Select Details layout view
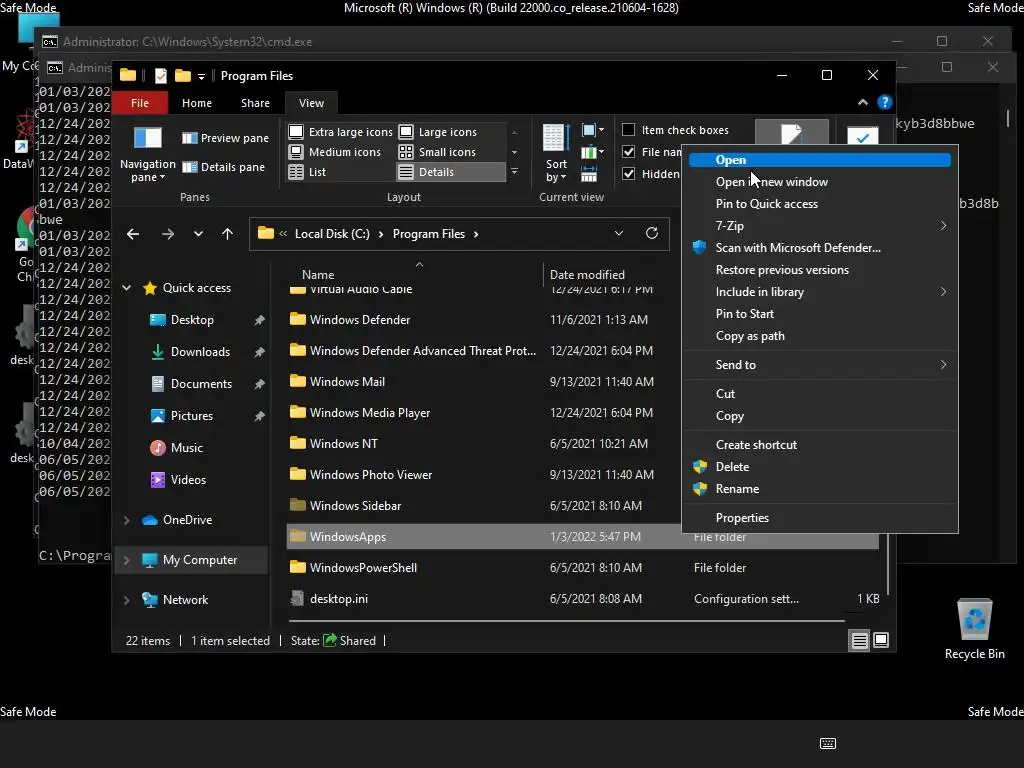1024x768 pixels. point(451,172)
